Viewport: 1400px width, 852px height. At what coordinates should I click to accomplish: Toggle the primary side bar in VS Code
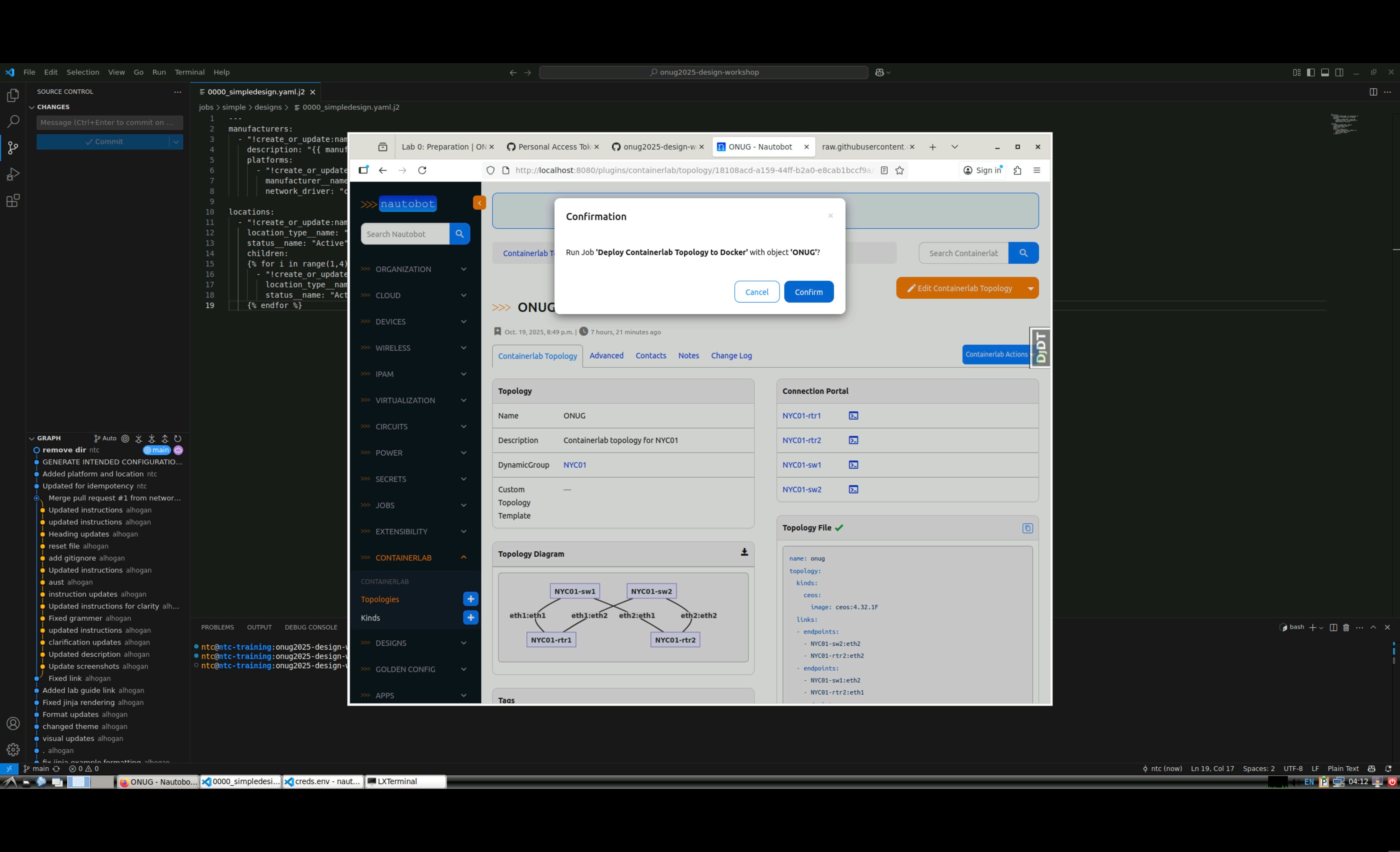coord(1310,73)
